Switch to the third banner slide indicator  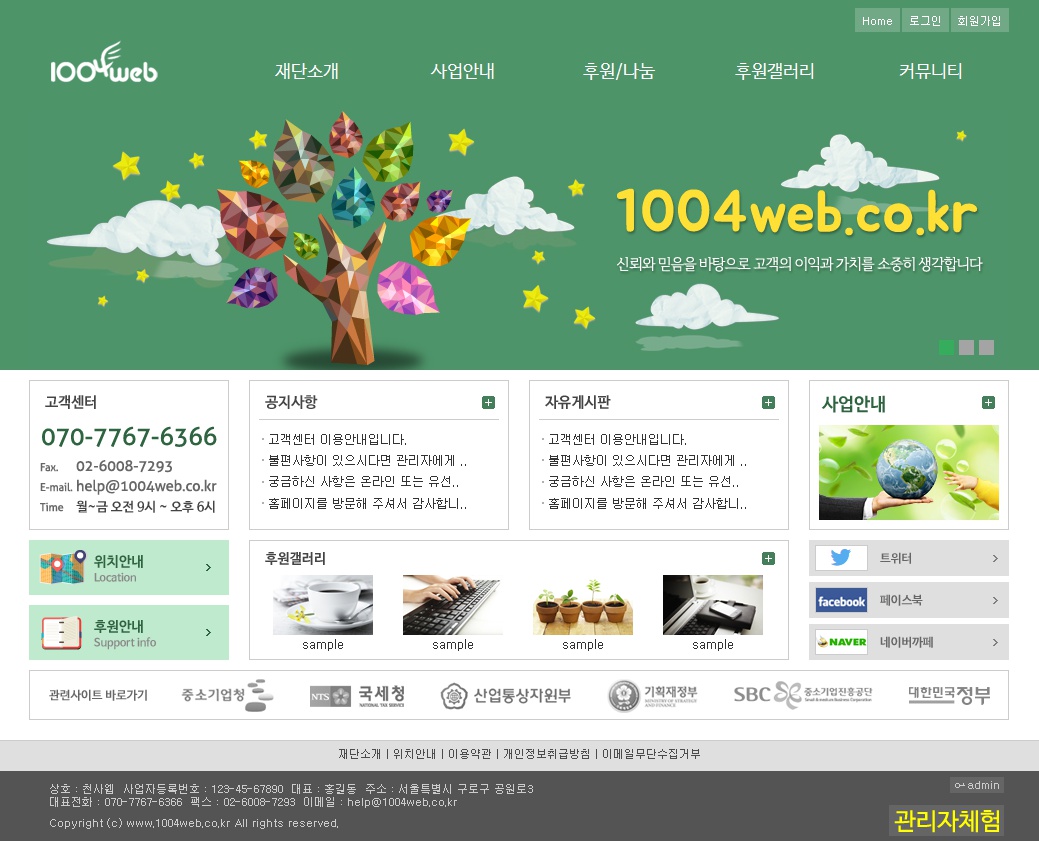coord(986,348)
